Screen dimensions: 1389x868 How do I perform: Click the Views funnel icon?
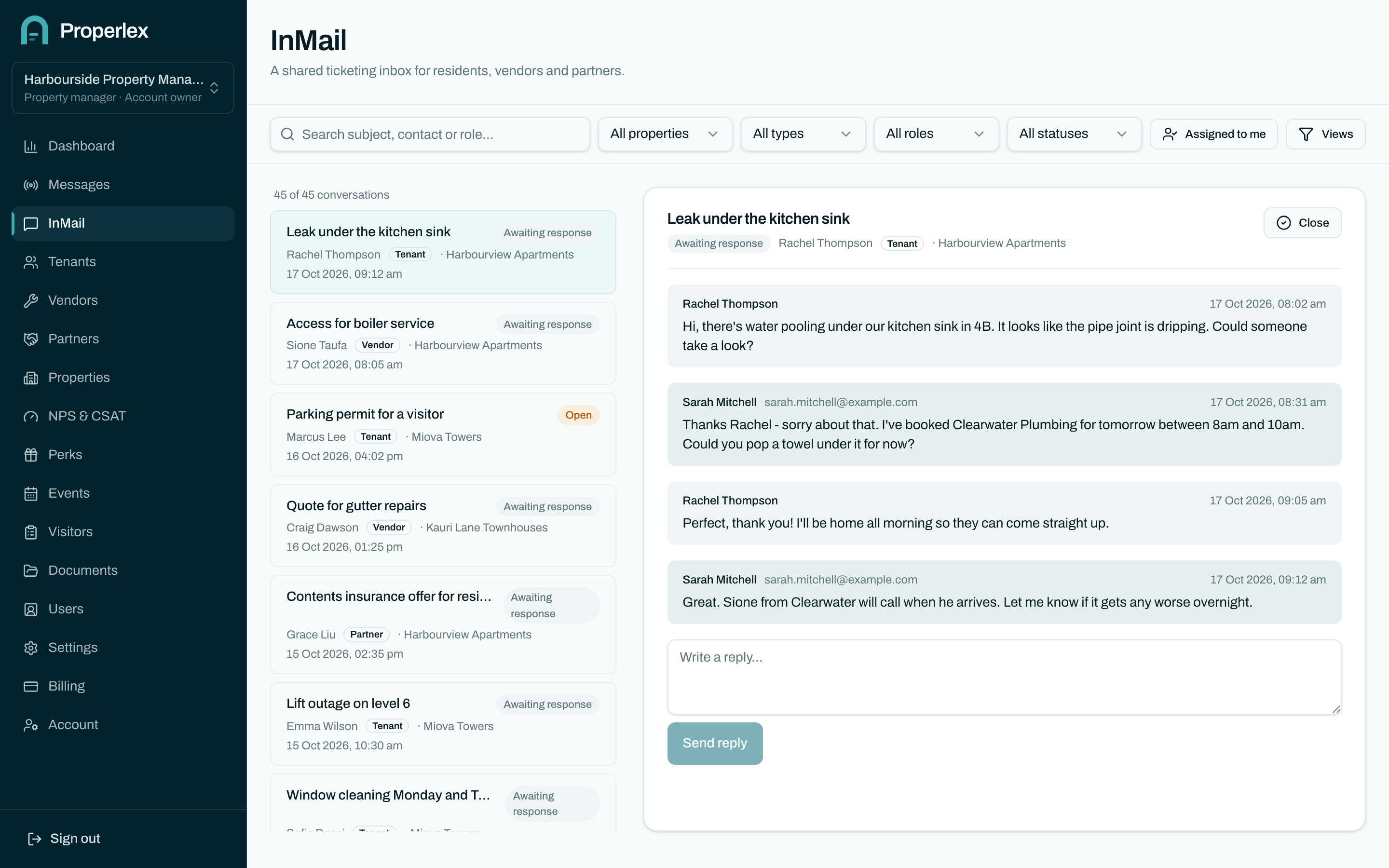[x=1306, y=135]
